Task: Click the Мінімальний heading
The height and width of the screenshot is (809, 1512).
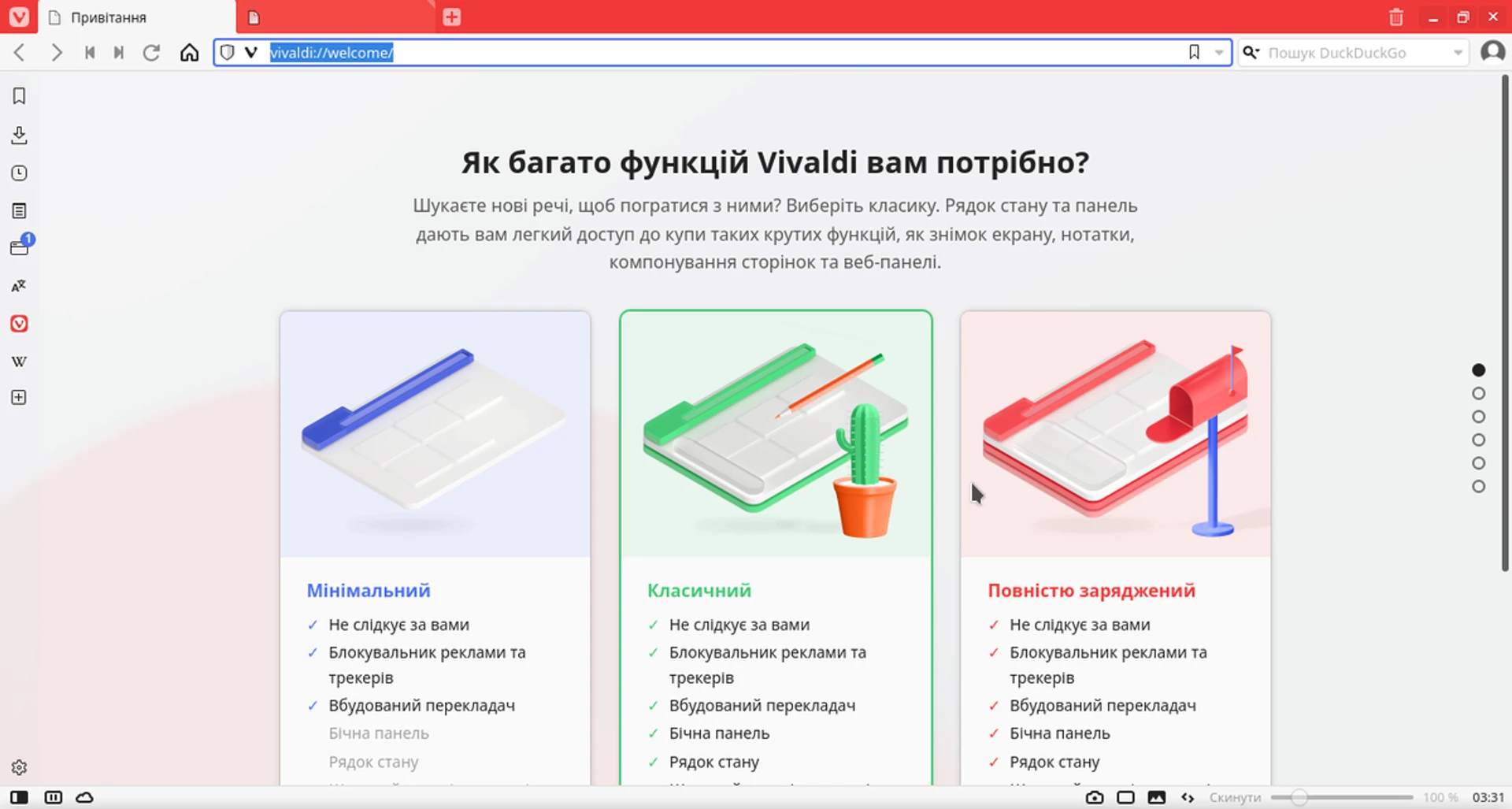Action: (x=369, y=590)
